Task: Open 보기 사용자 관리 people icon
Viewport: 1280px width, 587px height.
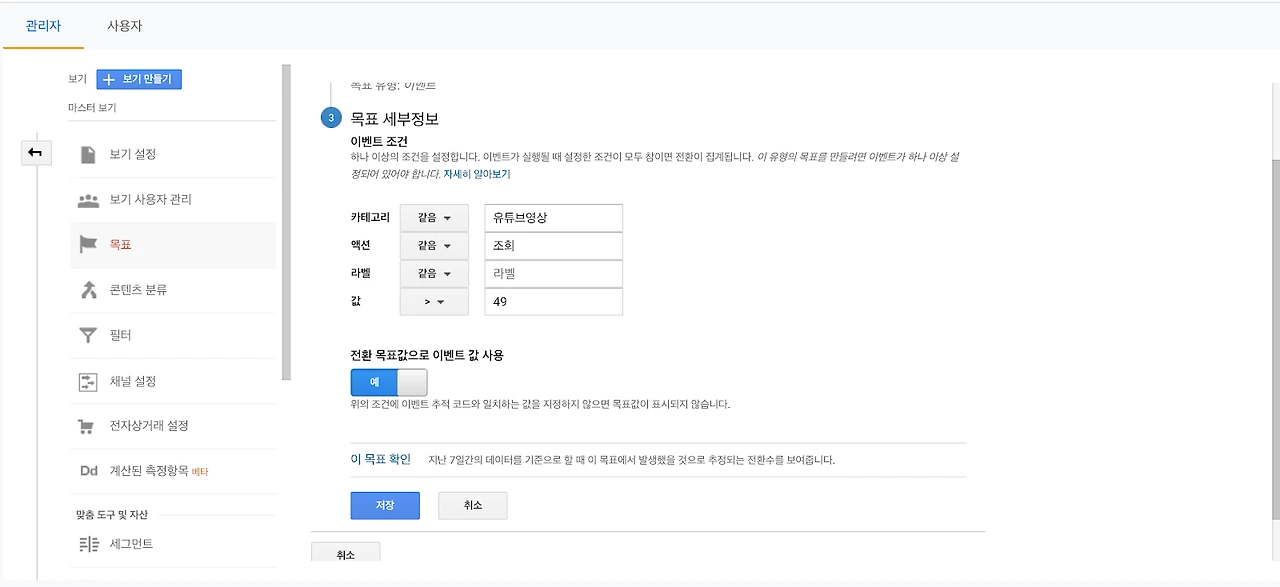Action: pyautogui.click(x=89, y=200)
